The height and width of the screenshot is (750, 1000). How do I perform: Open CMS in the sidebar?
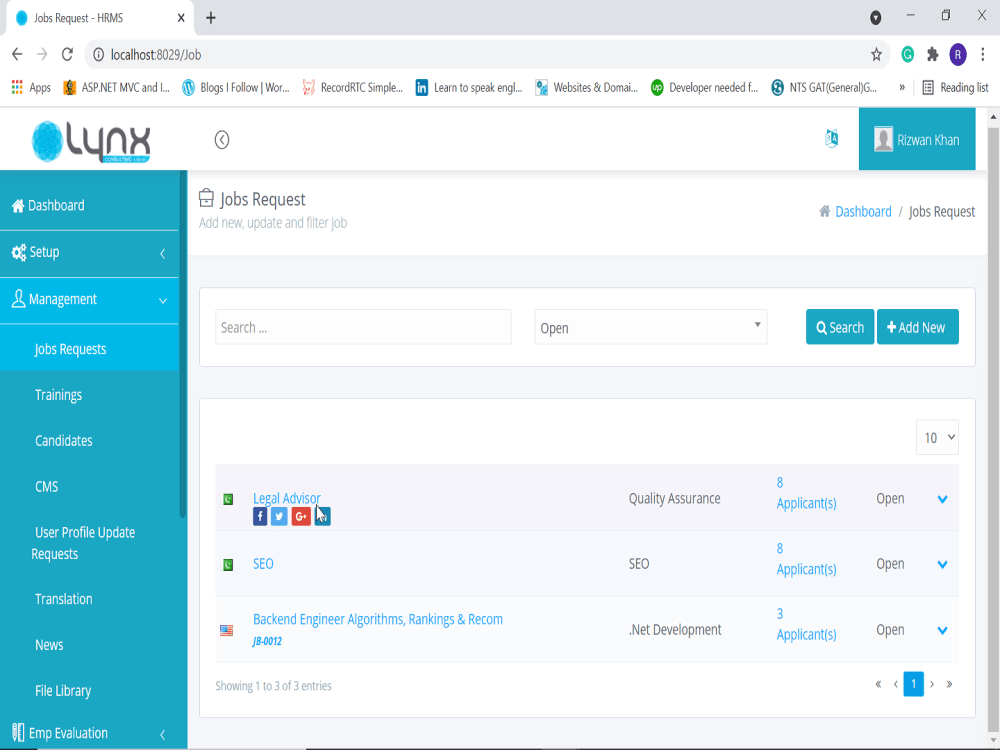47,487
